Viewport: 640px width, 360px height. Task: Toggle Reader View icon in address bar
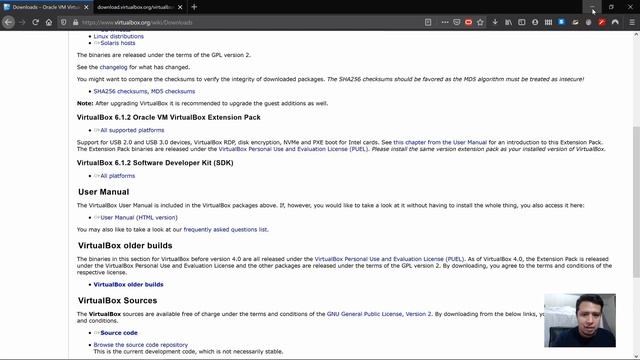coord(428,22)
